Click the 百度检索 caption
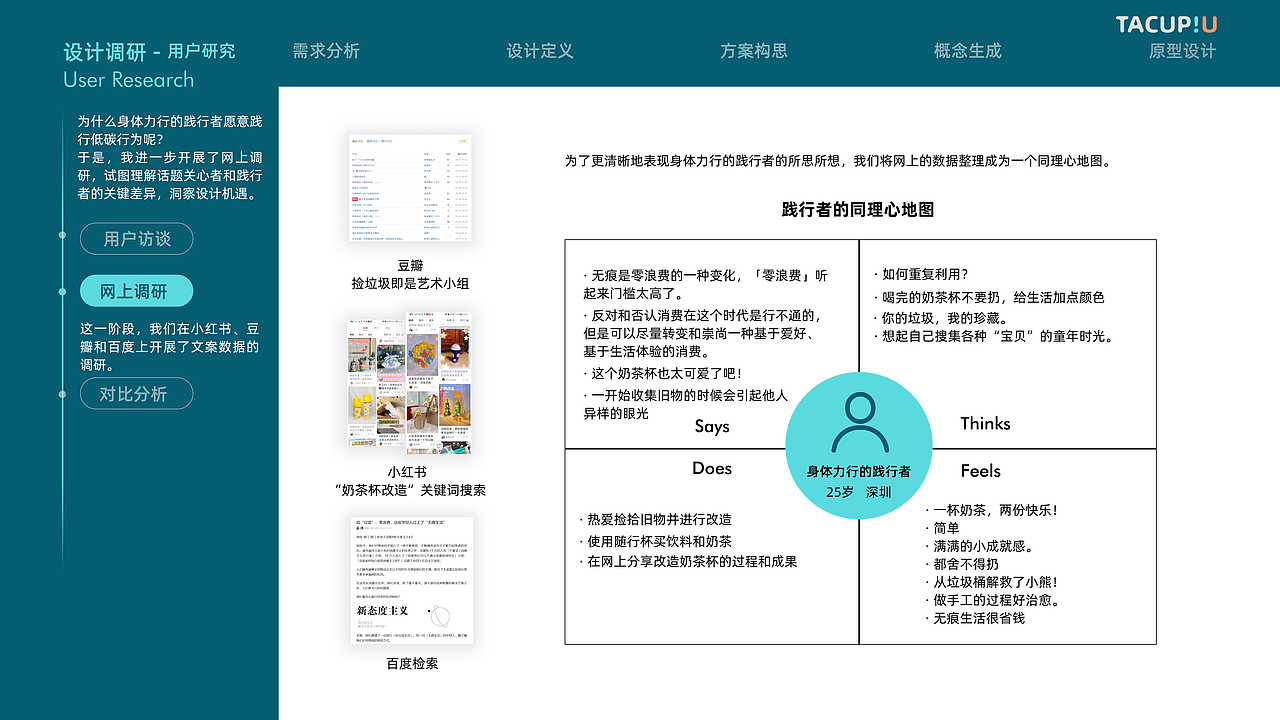1280x720 pixels. 412,663
